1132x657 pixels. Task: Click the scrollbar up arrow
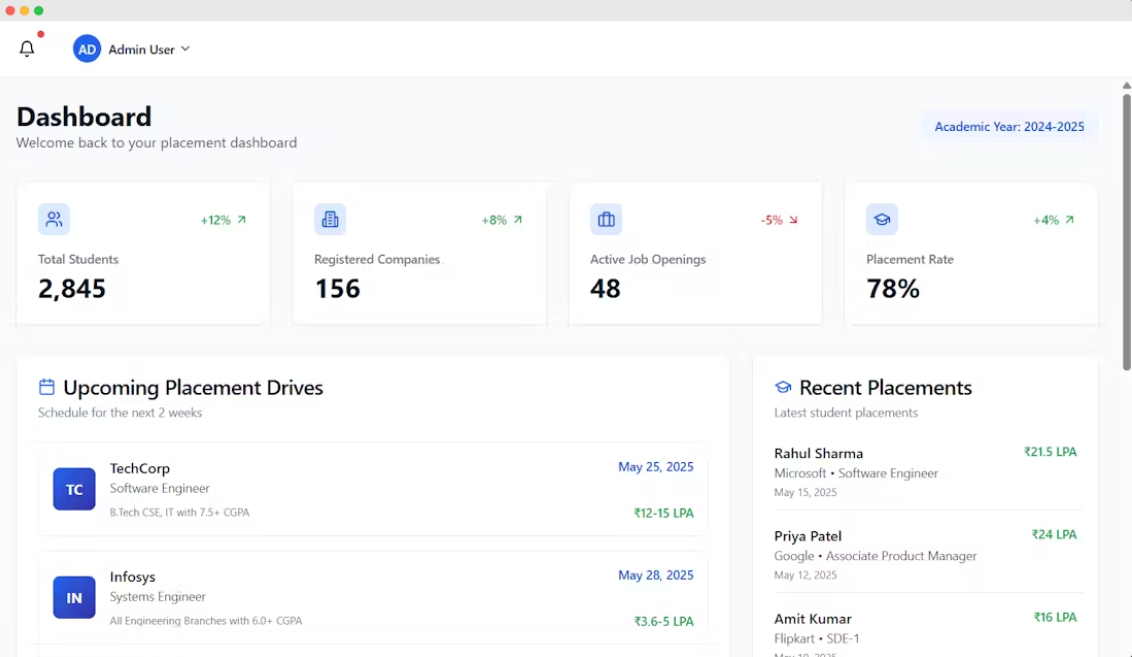click(1126, 85)
